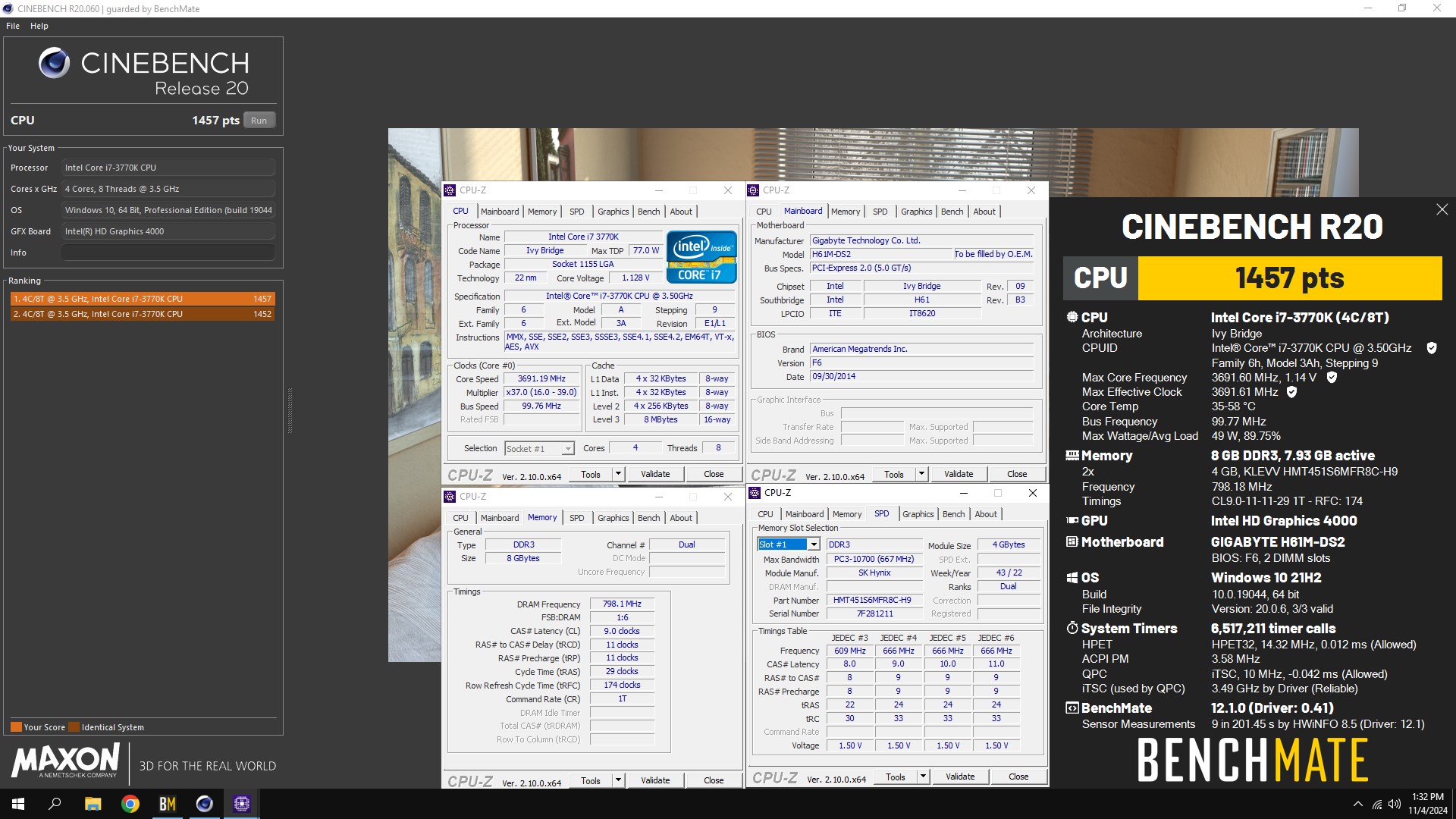
Task: Switch to Cinebench taskbar icon
Action: (205, 804)
